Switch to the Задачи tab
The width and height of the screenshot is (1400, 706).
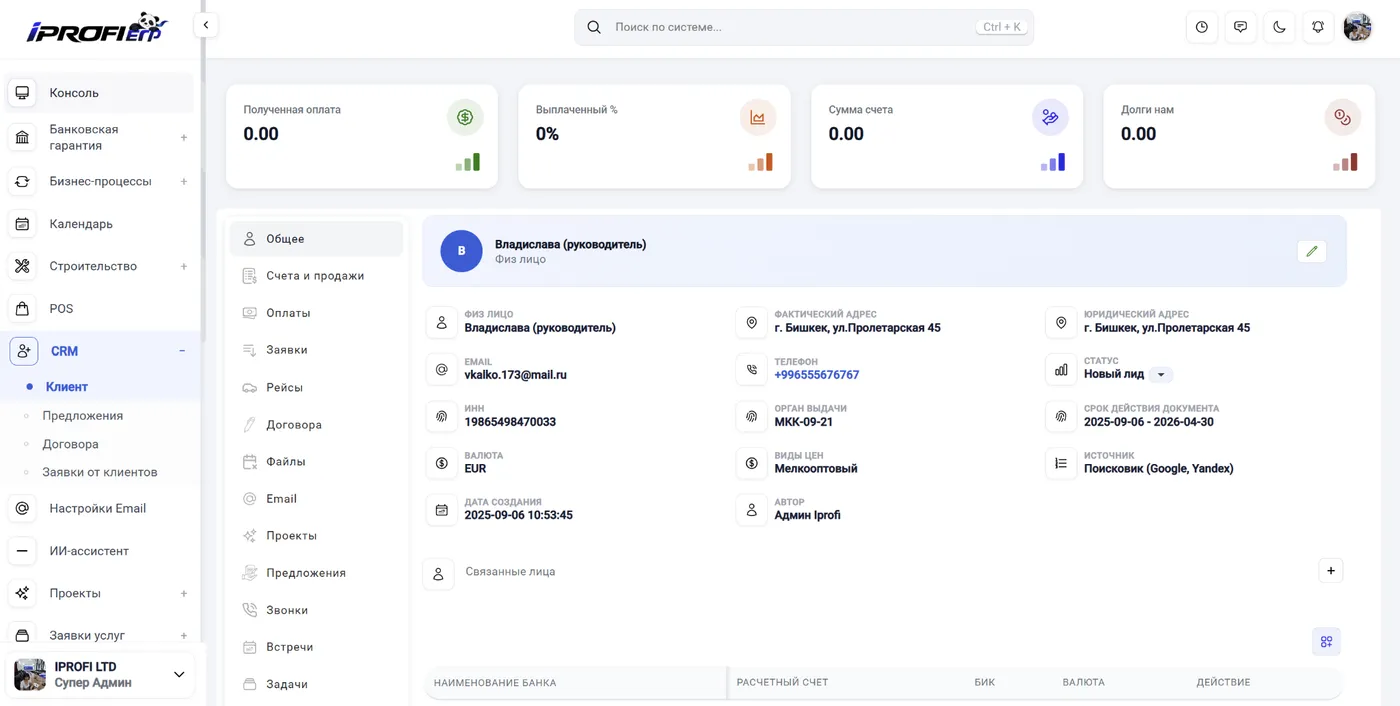pos(316,684)
